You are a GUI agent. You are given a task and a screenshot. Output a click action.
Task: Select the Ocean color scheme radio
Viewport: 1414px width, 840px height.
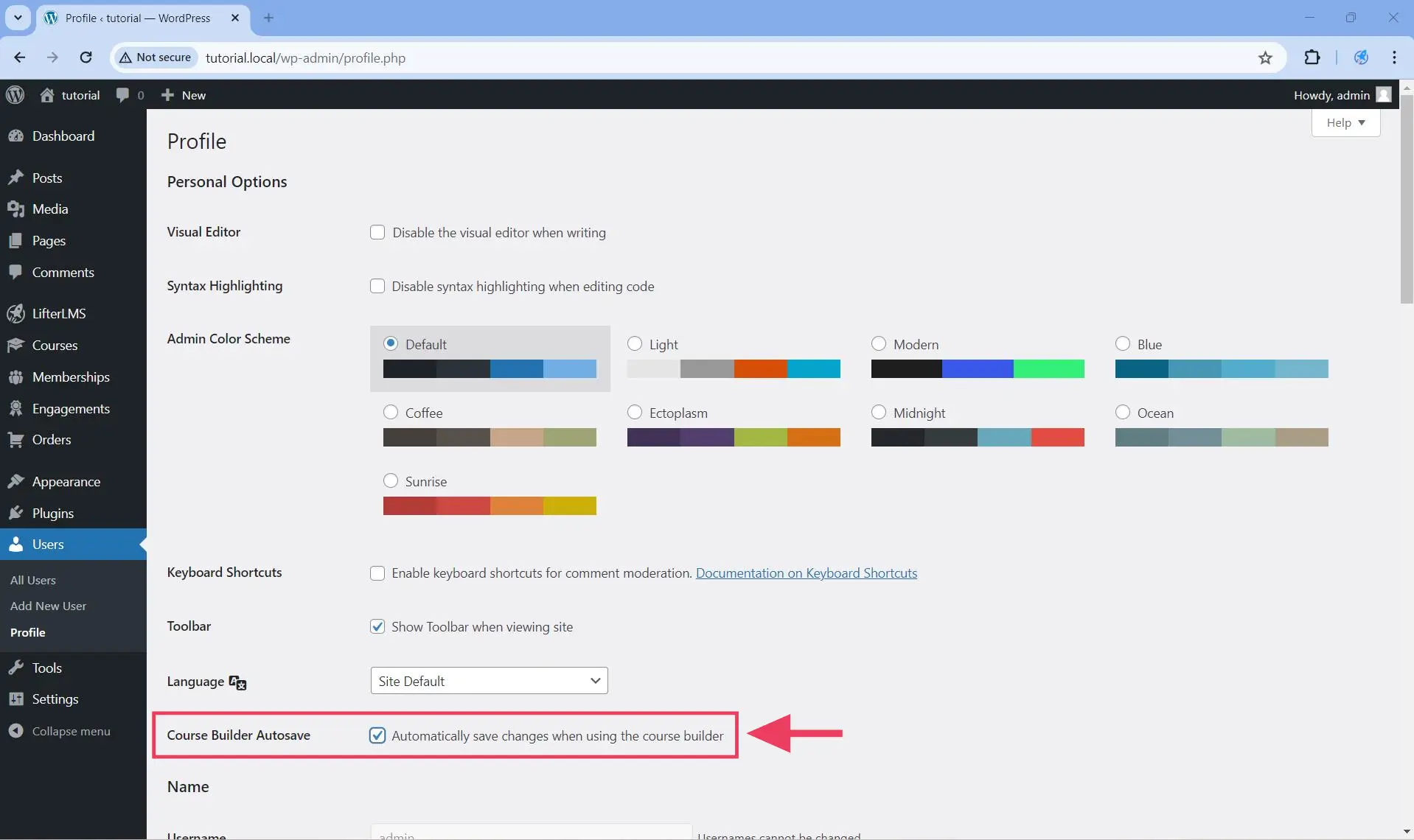(1123, 413)
